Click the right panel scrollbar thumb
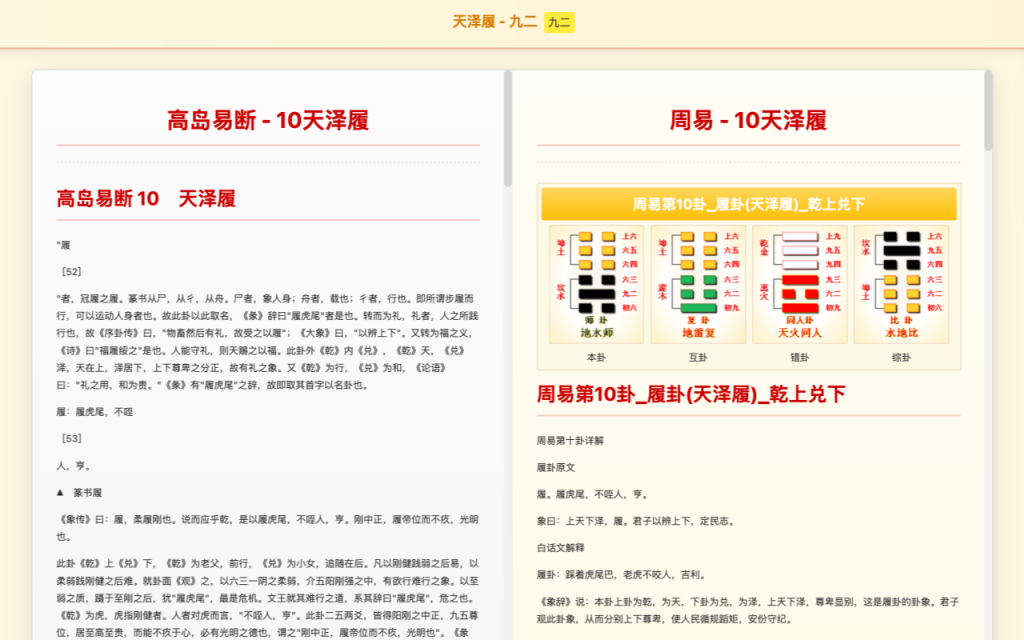The height and width of the screenshot is (640, 1024). coord(988,110)
